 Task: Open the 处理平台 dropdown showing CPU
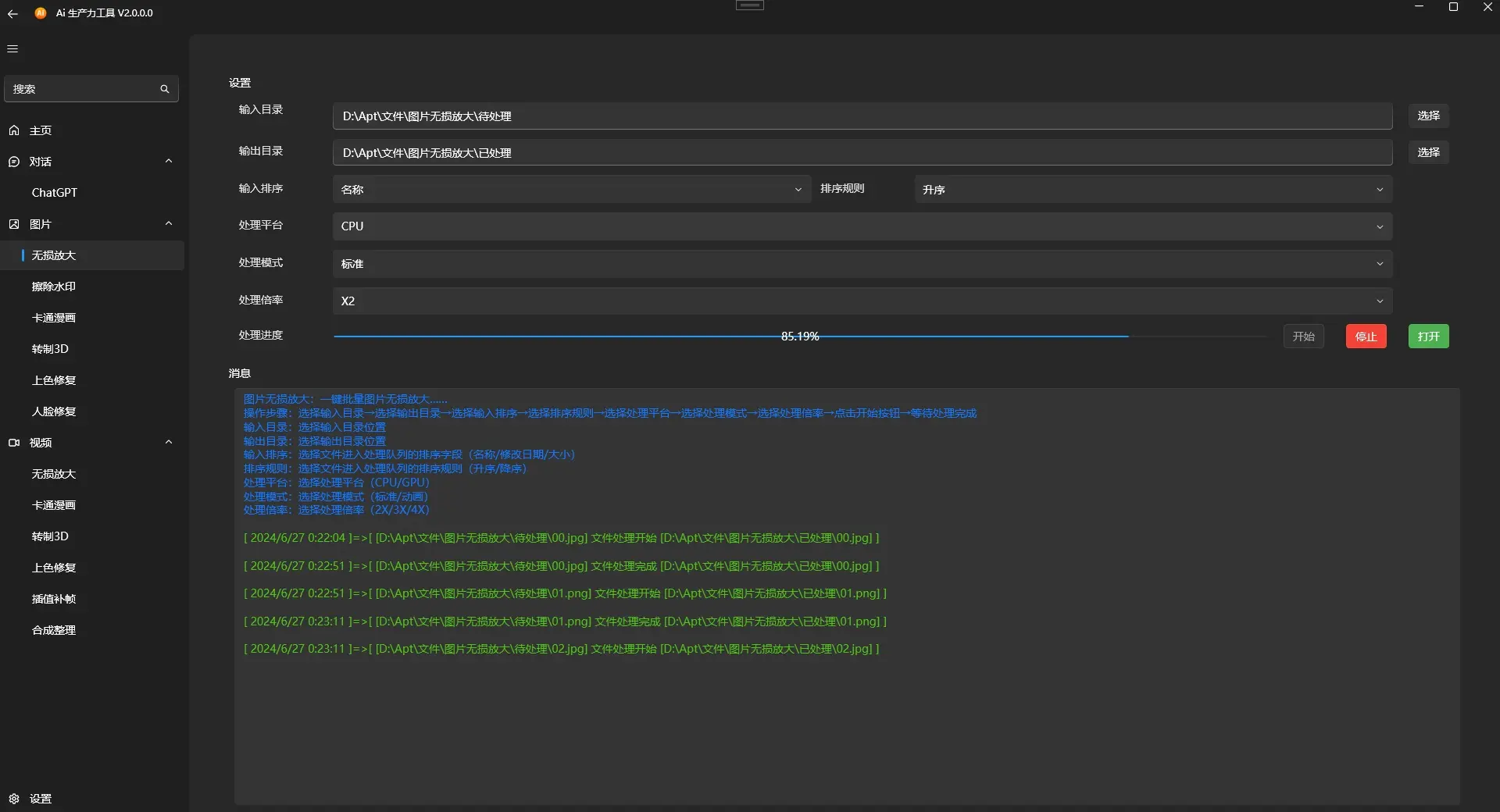pos(862,226)
